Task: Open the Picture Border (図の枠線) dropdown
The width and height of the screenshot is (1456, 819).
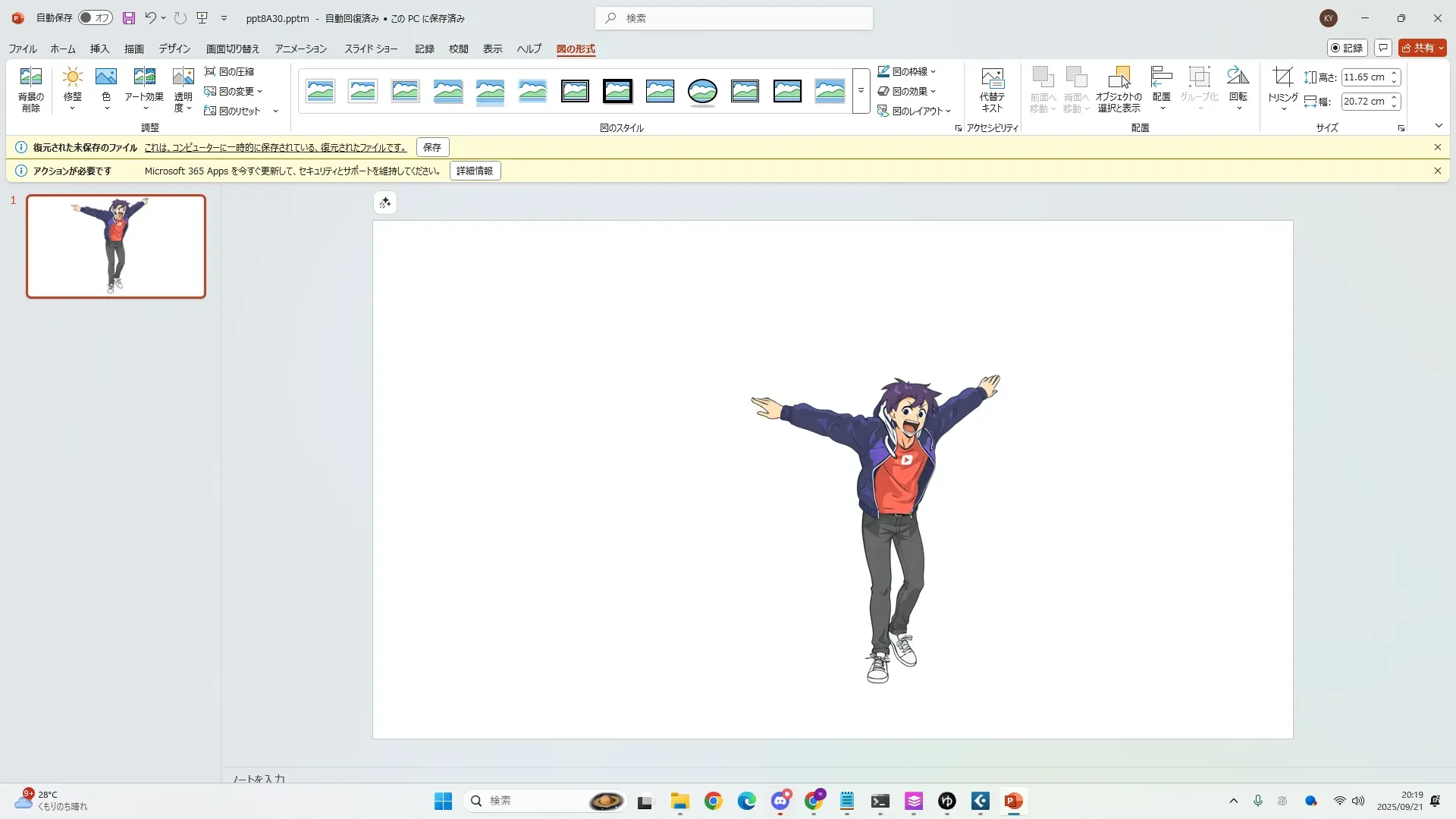Action: (907, 71)
